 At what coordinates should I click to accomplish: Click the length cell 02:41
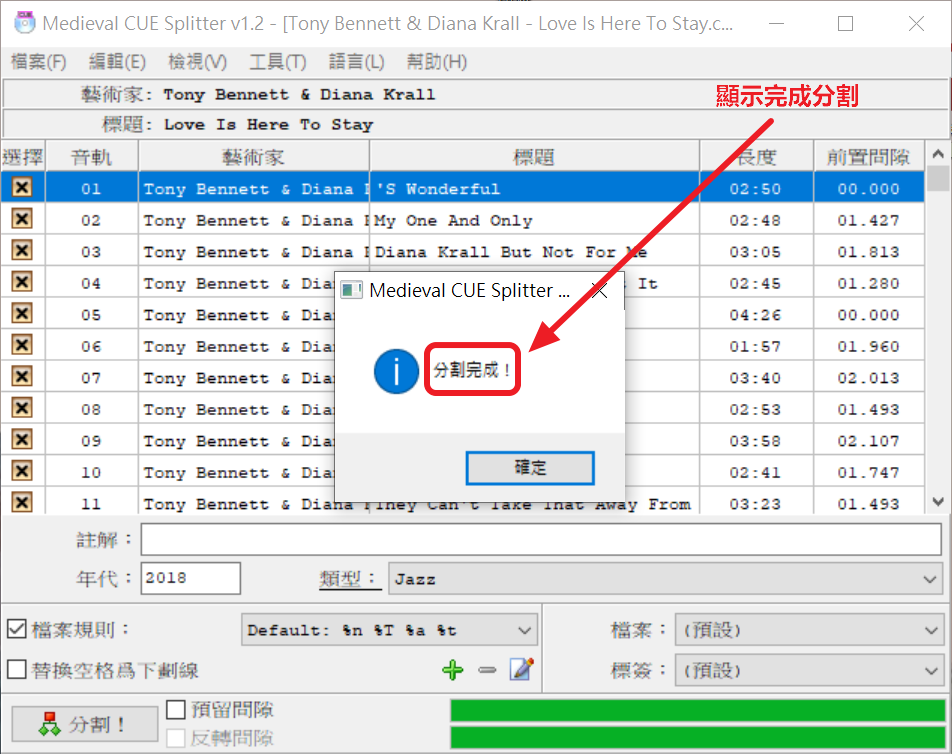click(x=755, y=473)
